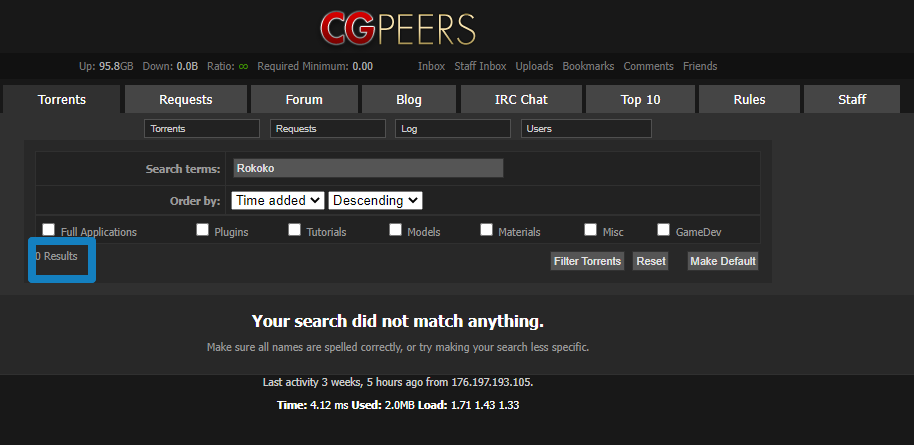Click the Time, Used and Load statistics line
Screen dimensions: 914x445
point(398,405)
